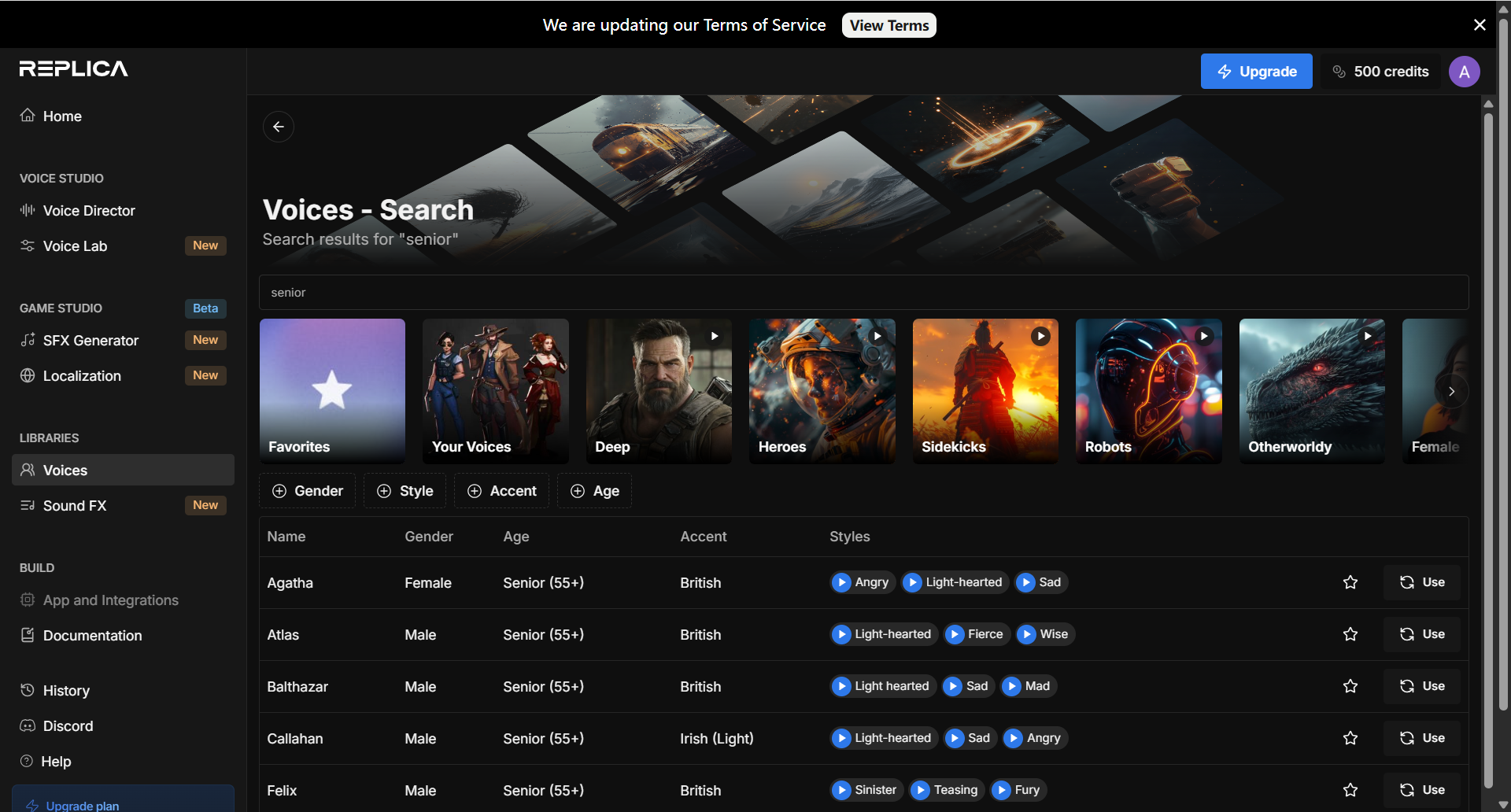Screen dimensions: 1511x812
Task: Select the Voices library
Action: [123, 470]
